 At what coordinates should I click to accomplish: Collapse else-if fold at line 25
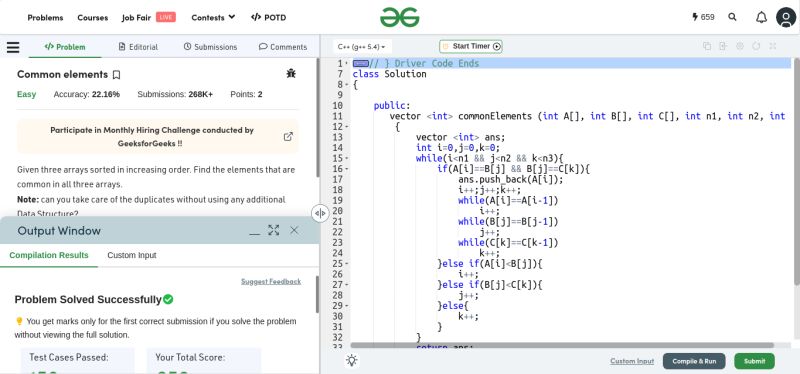click(x=347, y=264)
